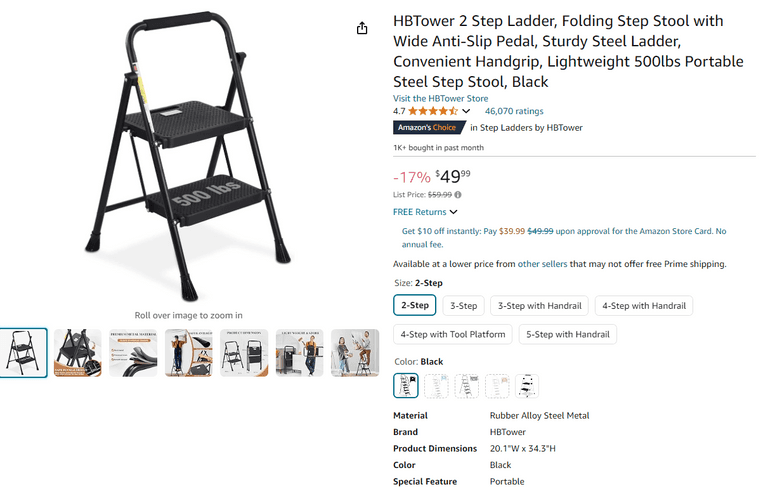Select the first black ladder thumbnail
This screenshot has height=487, width=768.
point(23,352)
